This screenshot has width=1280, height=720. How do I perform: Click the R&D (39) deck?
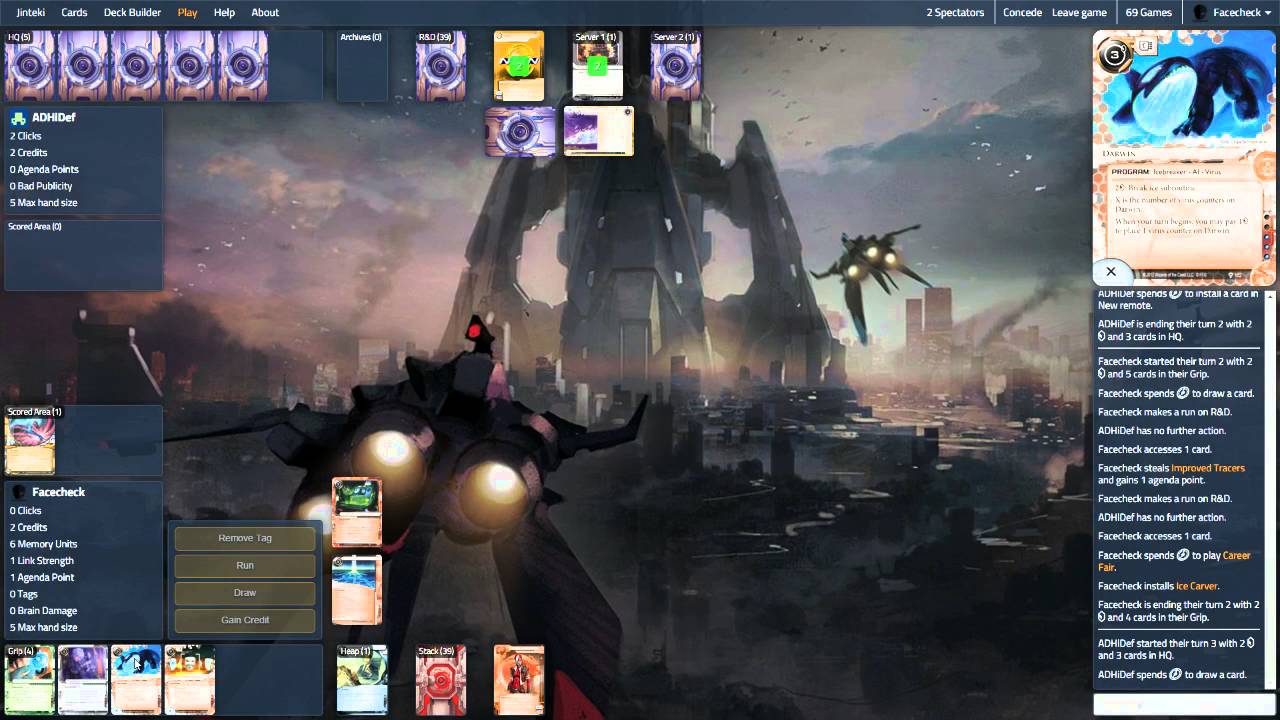(441, 66)
